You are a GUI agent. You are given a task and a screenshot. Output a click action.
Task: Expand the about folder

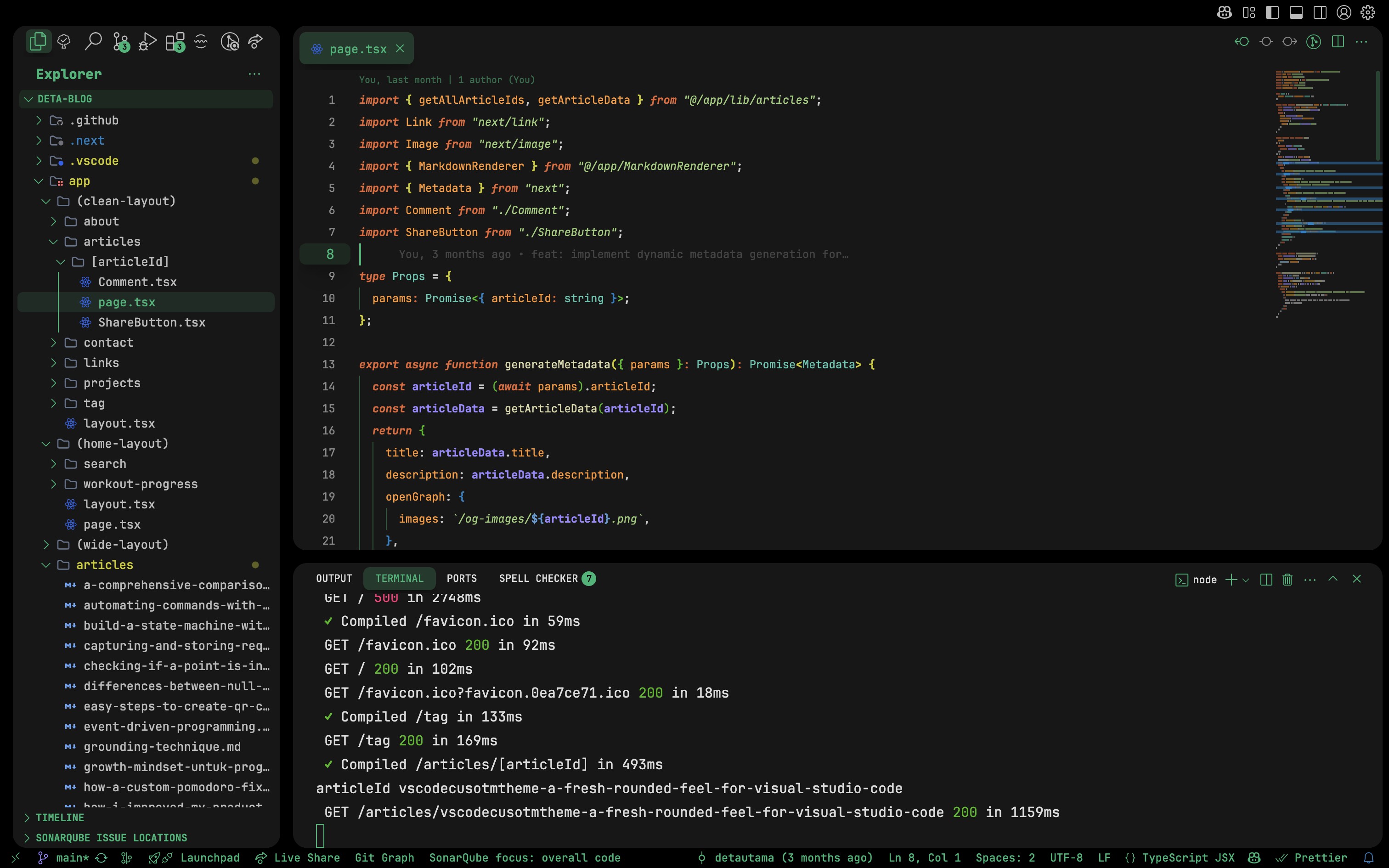point(146,221)
